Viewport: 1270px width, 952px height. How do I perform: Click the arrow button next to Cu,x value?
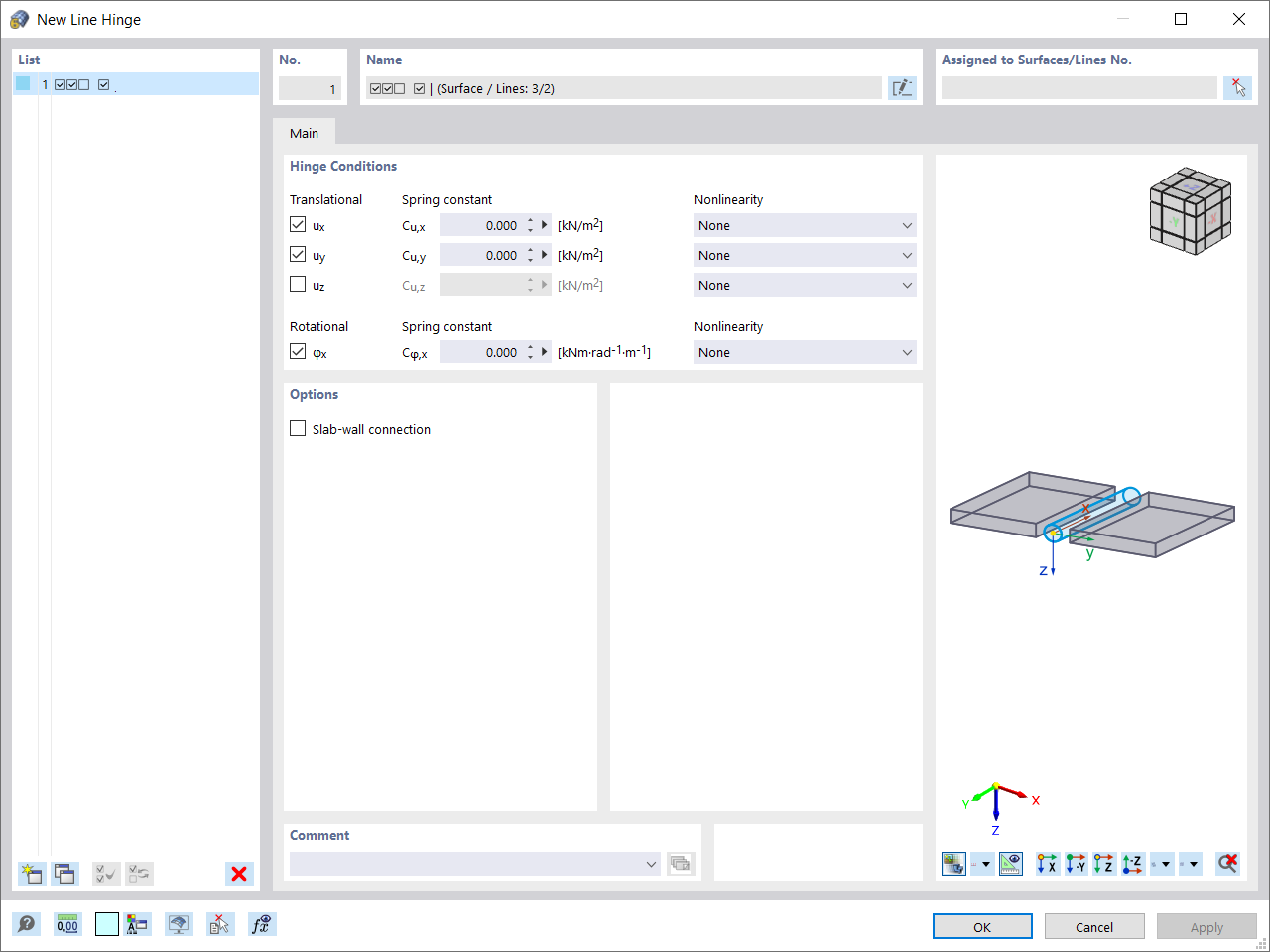[x=545, y=225]
